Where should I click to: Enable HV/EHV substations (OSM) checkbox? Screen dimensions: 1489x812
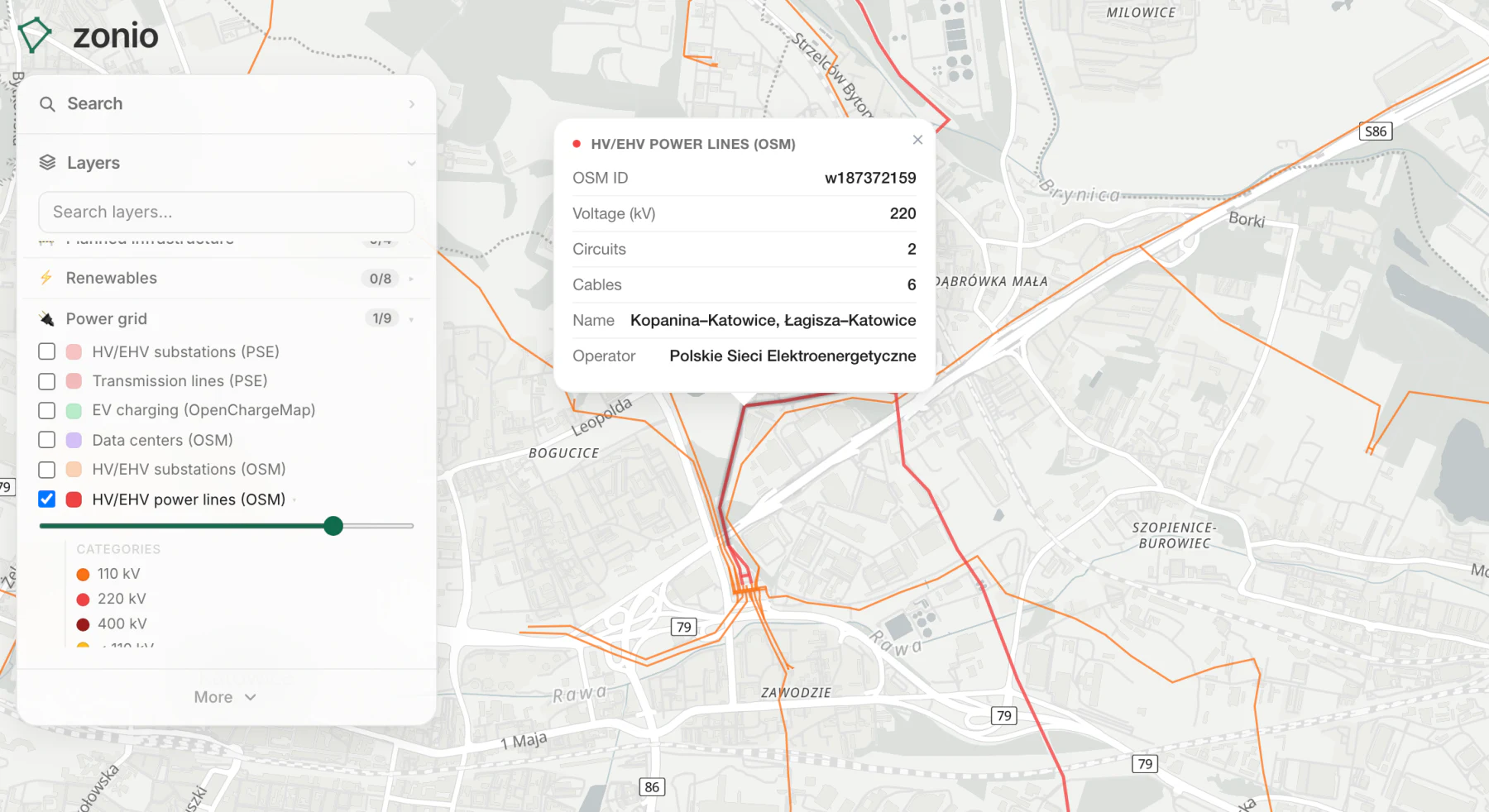point(47,470)
